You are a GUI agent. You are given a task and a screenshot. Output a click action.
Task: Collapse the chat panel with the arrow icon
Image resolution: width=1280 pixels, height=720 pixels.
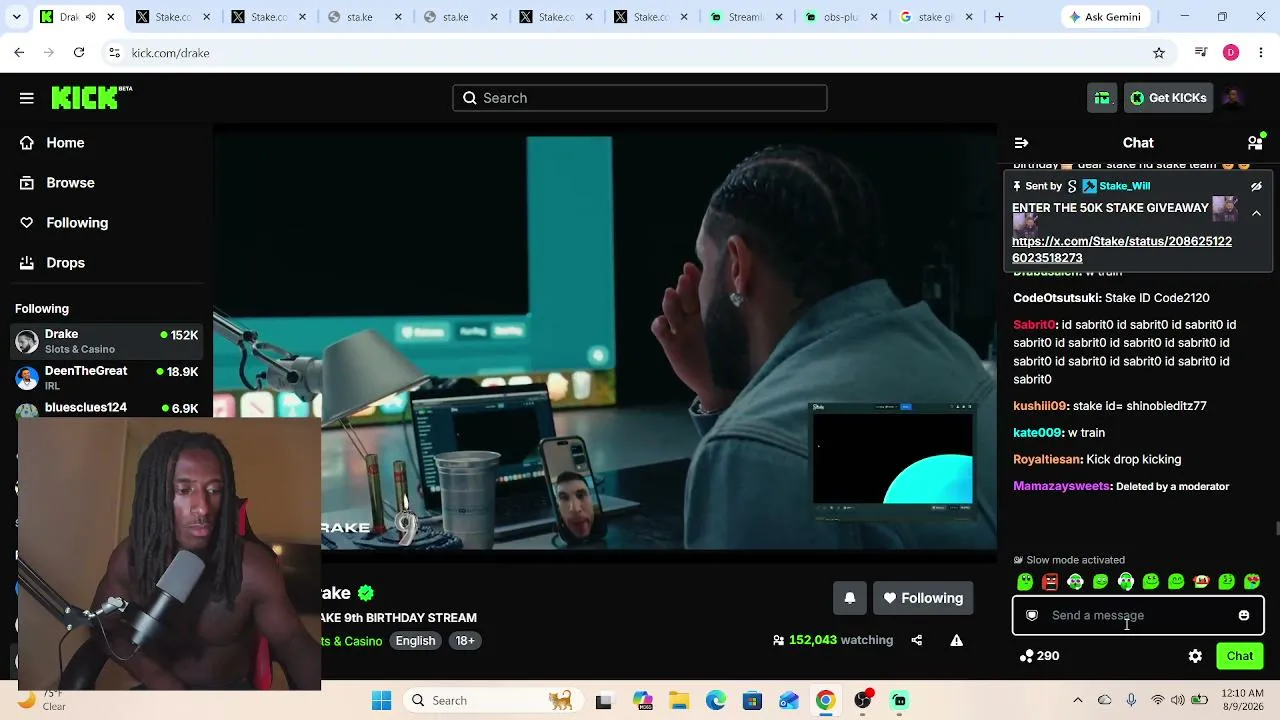coord(1021,143)
